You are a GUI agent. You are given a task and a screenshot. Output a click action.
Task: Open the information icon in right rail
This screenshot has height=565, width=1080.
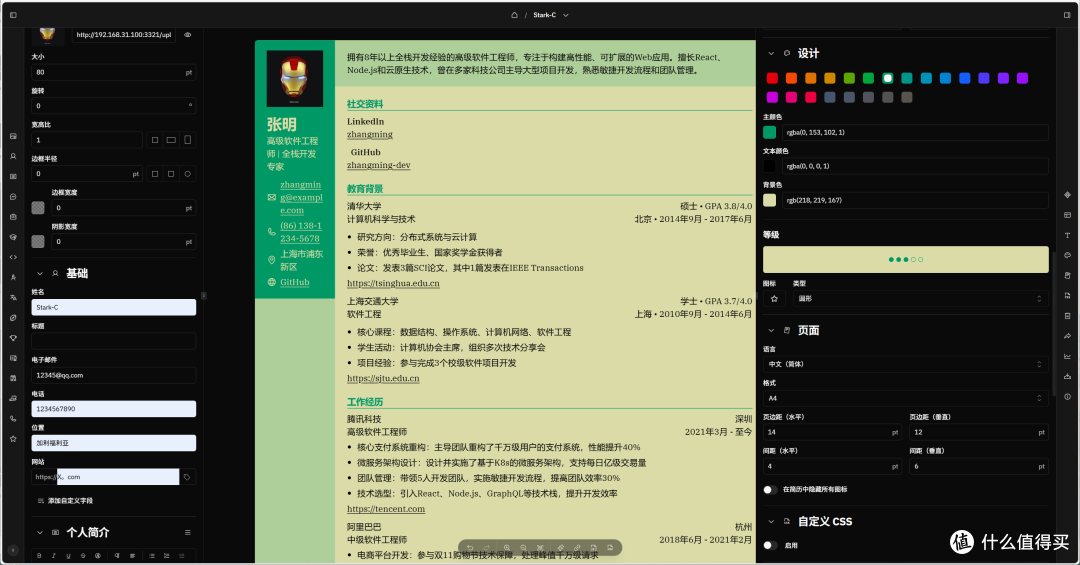point(1067,397)
